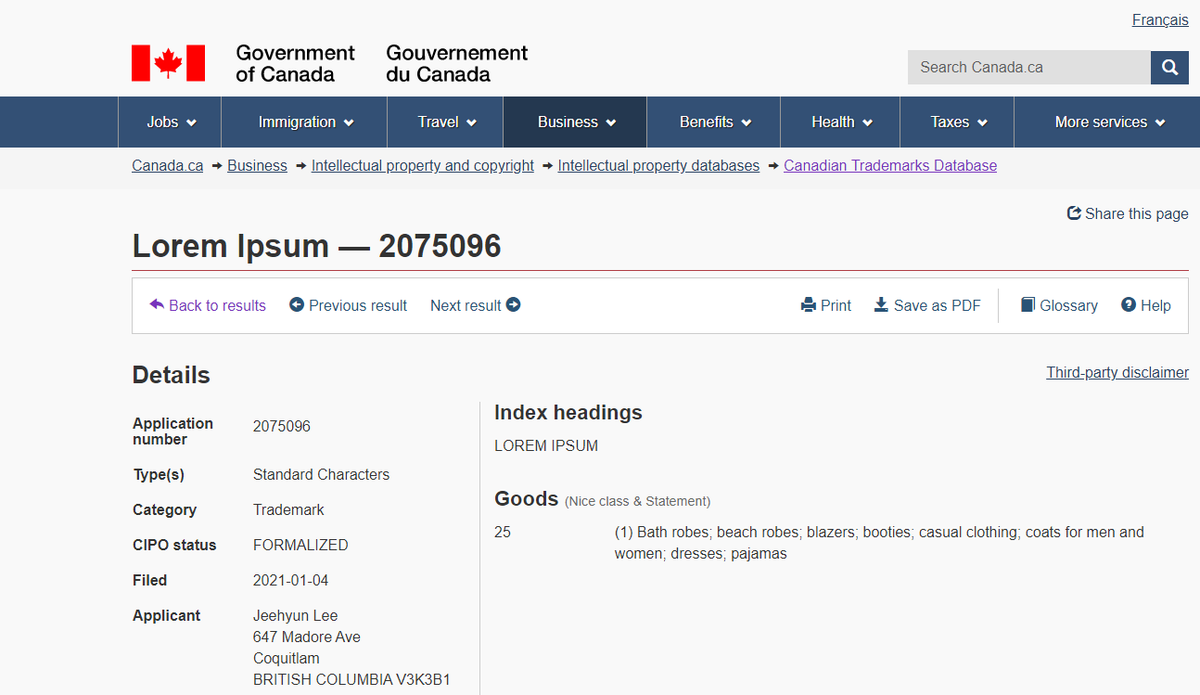1200x695 pixels.
Task: Click the filed date 2021-01-04
Action: [x=291, y=580]
